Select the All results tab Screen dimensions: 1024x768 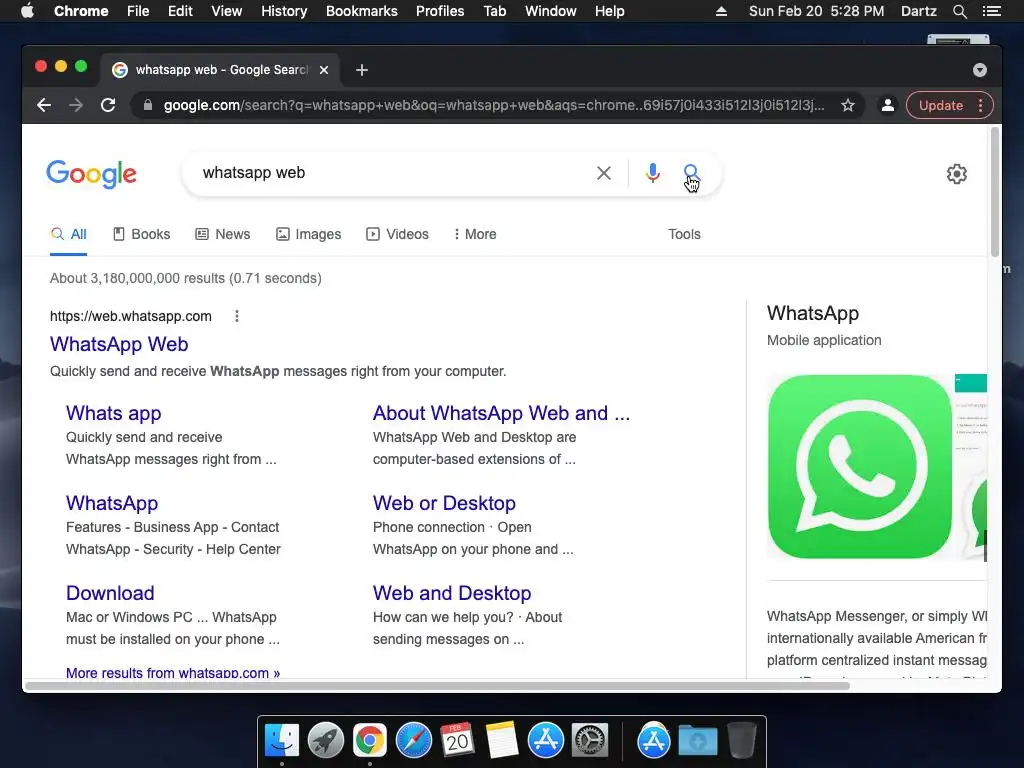coord(69,234)
